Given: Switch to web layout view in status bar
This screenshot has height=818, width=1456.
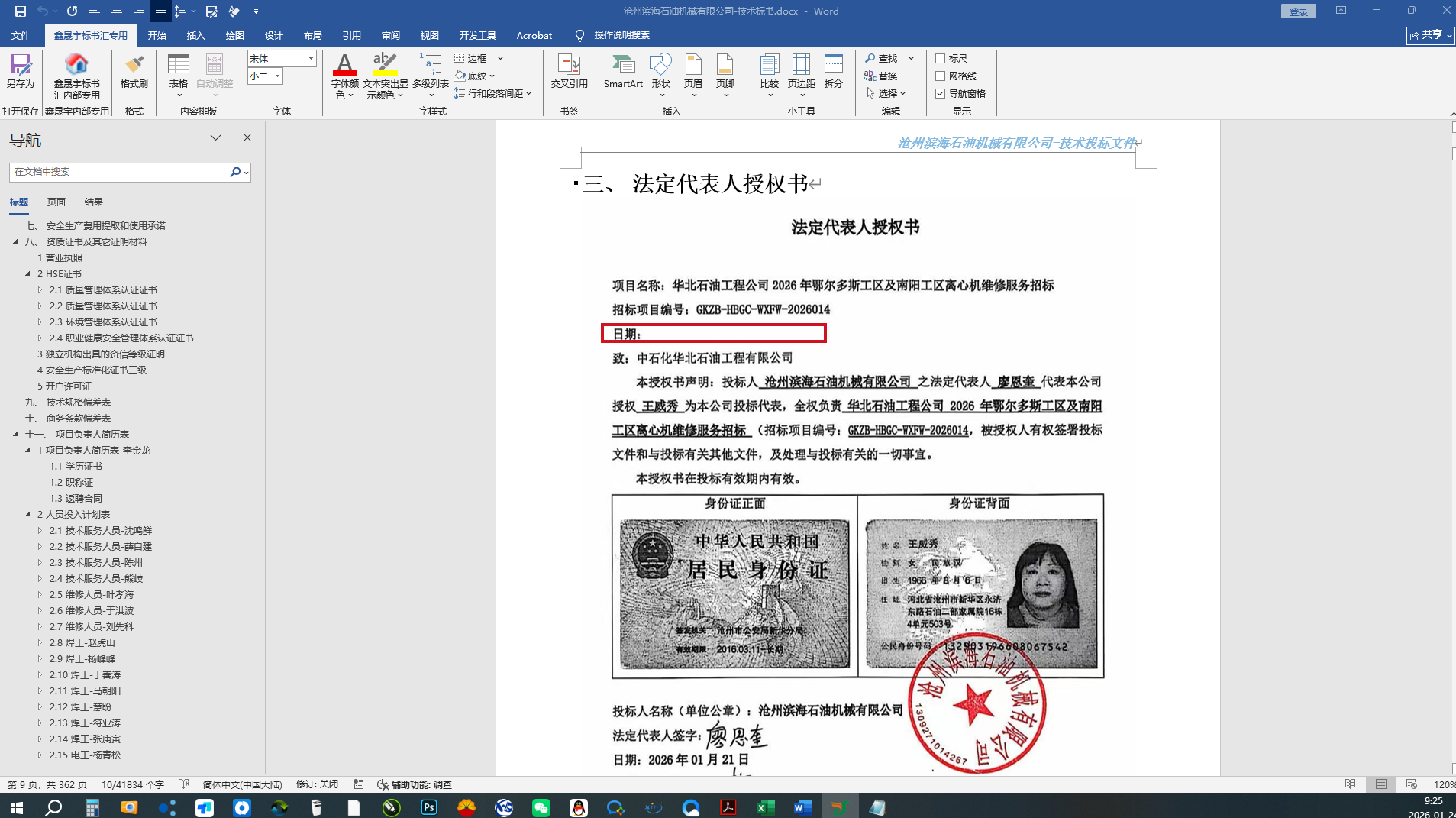Looking at the screenshot, I should 1412,784.
